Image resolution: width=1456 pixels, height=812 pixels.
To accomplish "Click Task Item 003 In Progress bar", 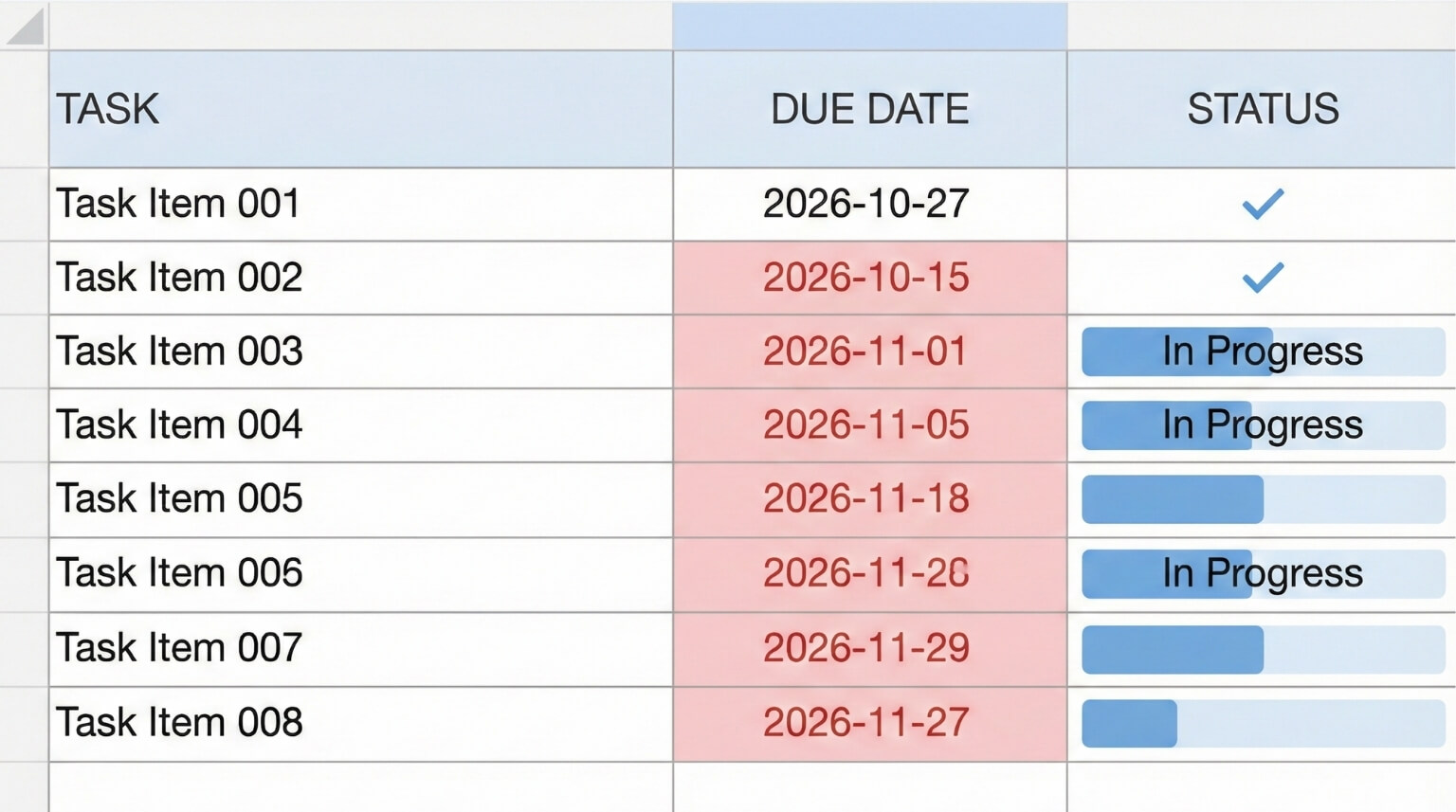I will [x=1263, y=352].
